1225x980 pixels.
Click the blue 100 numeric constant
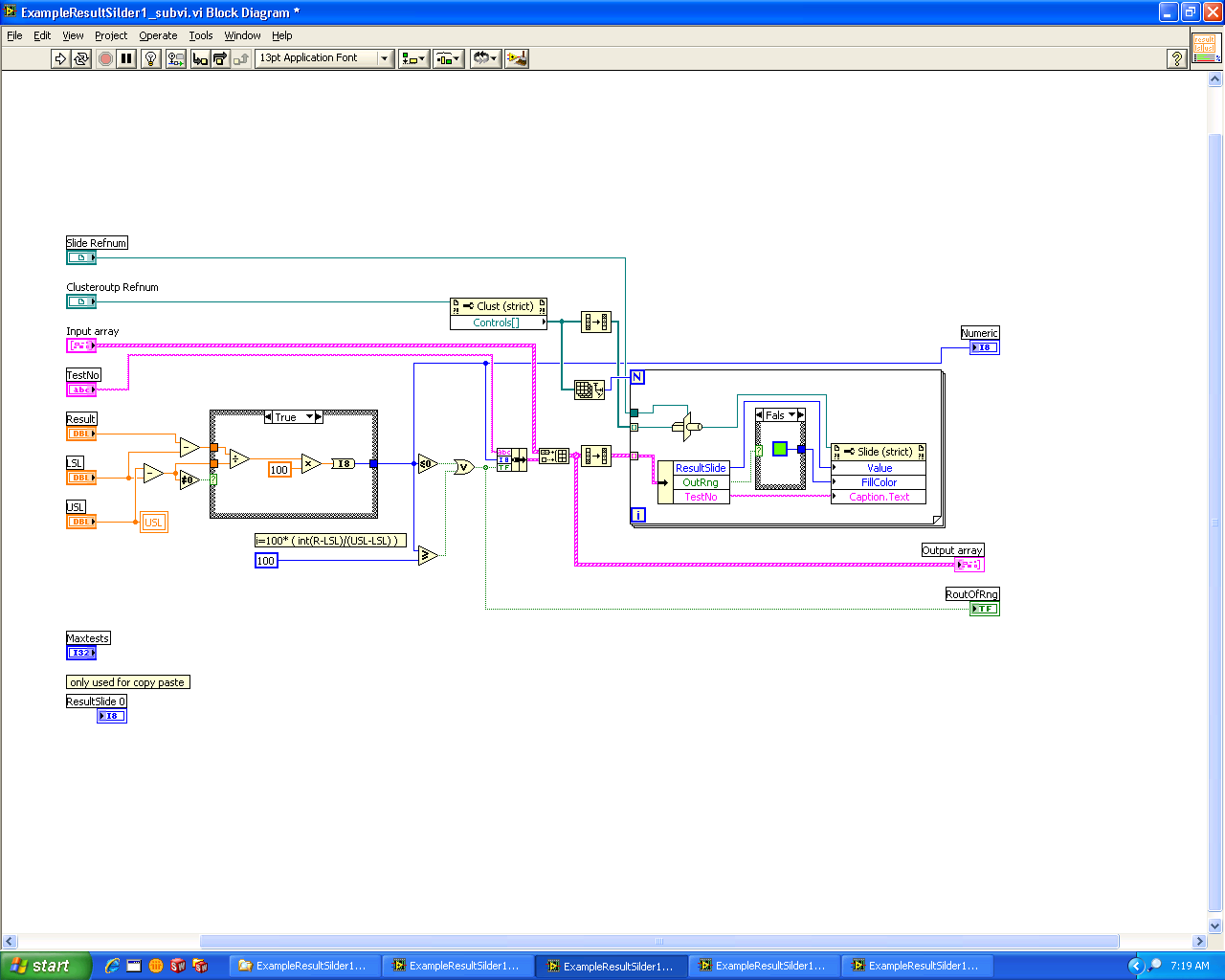click(x=266, y=561)
